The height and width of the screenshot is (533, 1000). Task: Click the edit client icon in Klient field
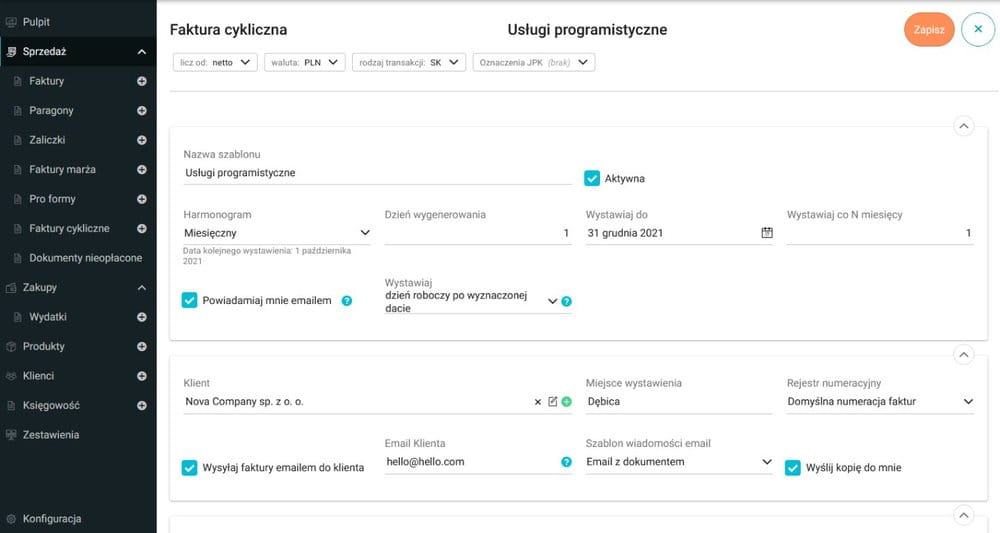(x=552, y=402)
